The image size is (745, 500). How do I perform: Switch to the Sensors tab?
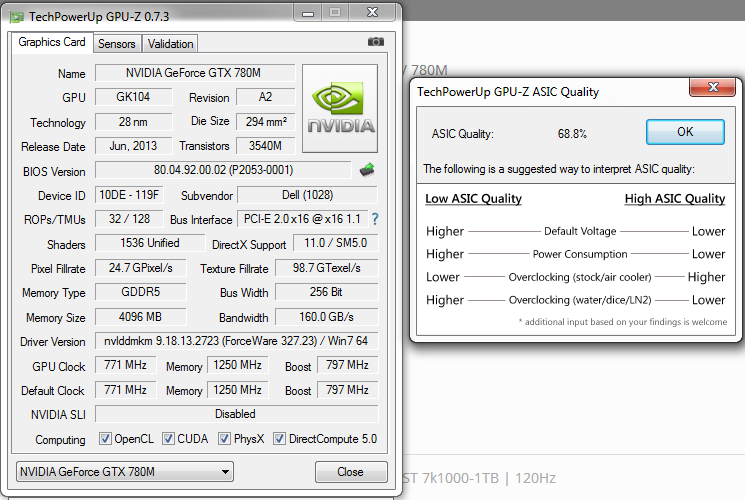pyautogui.click(x=117, y=44)
